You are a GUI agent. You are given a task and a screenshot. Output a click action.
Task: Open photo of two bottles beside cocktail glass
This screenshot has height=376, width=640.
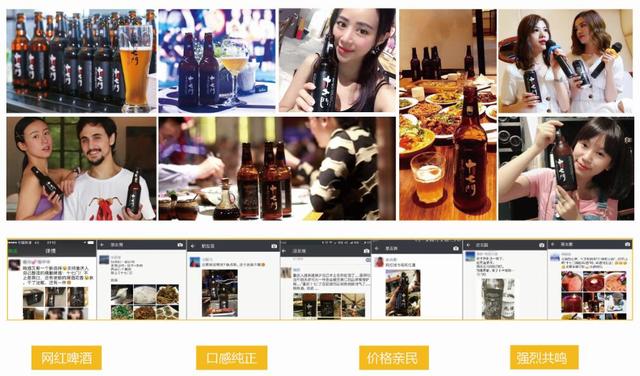click(217, 61)
